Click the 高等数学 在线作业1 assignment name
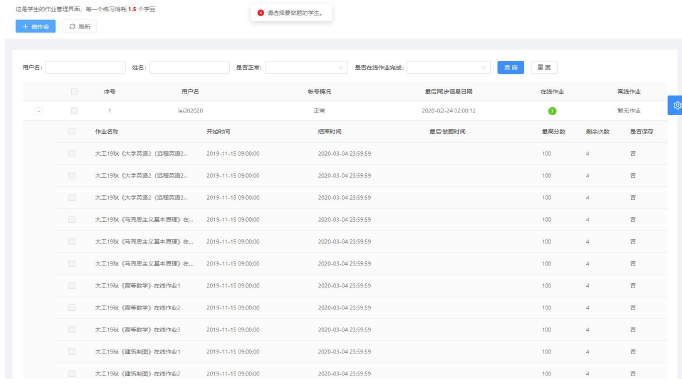 [x=137, y=286]
